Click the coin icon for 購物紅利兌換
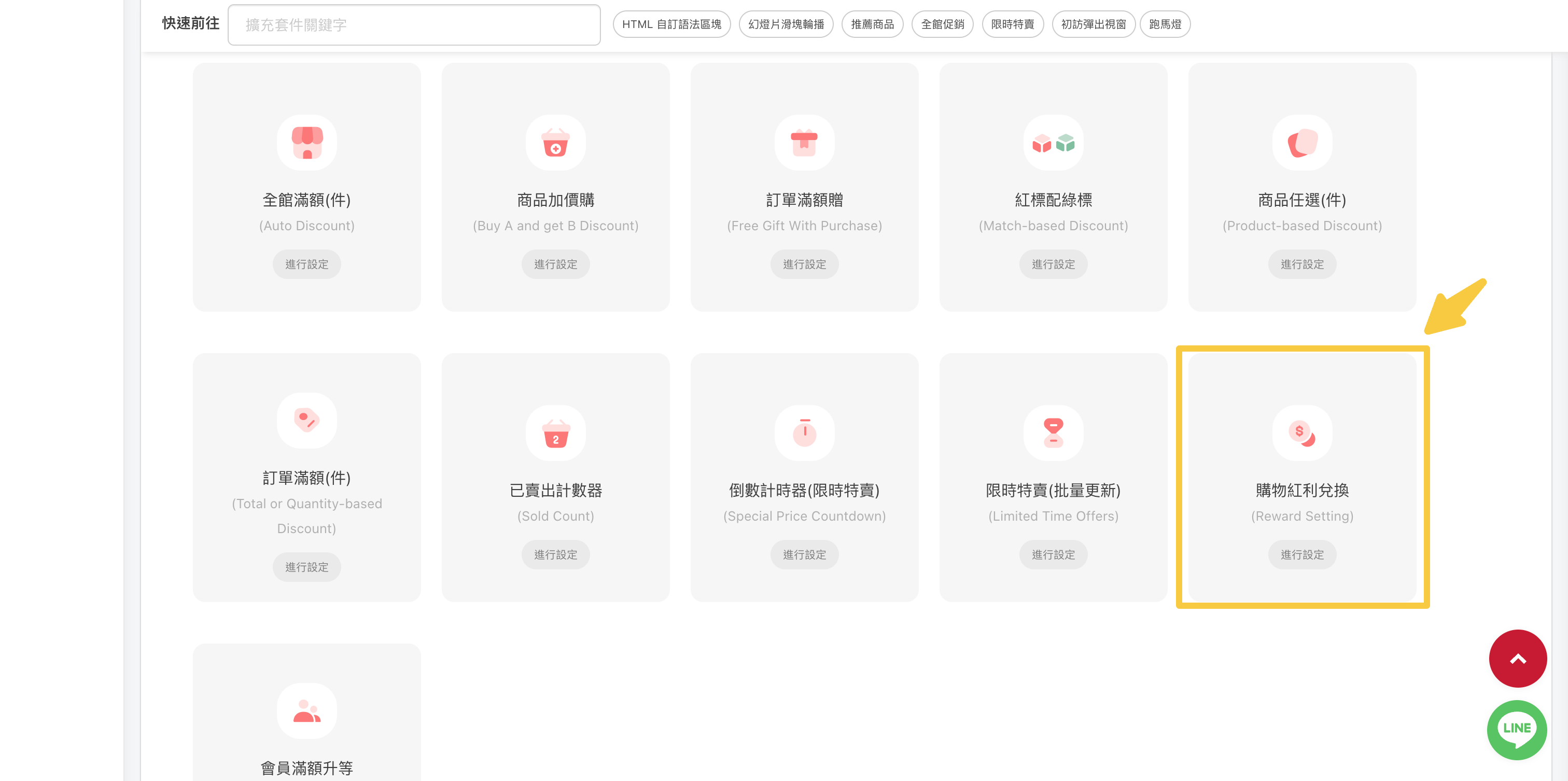Image resolution: width=1568 pixels, height=781 pixels. (1302, 433)
